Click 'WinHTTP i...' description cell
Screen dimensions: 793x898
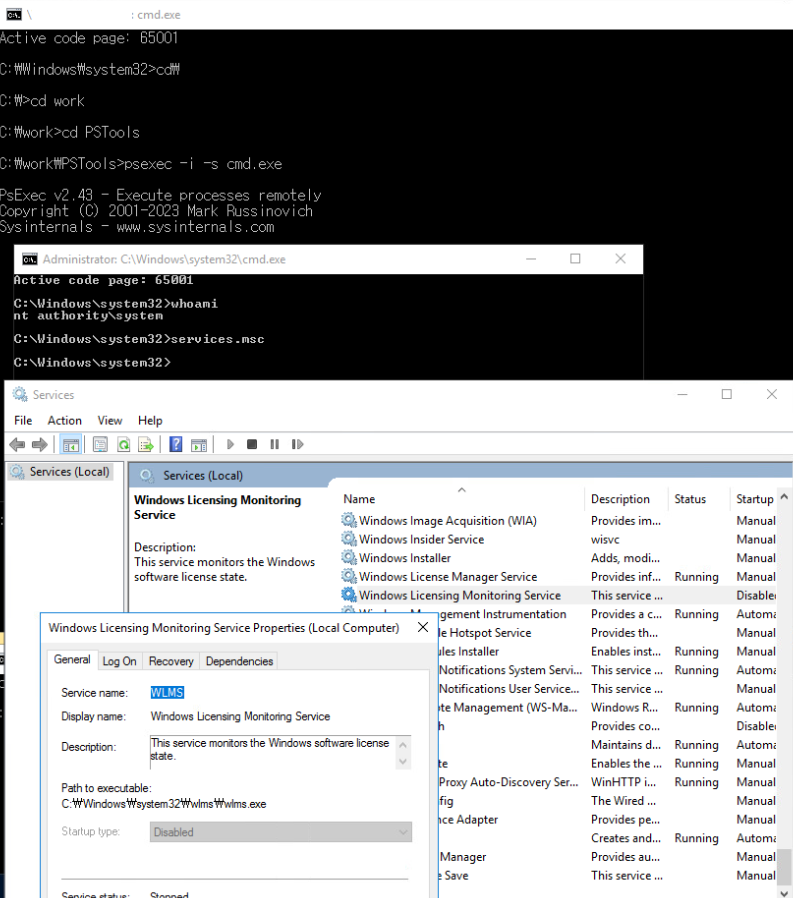[x=624, y=782]
